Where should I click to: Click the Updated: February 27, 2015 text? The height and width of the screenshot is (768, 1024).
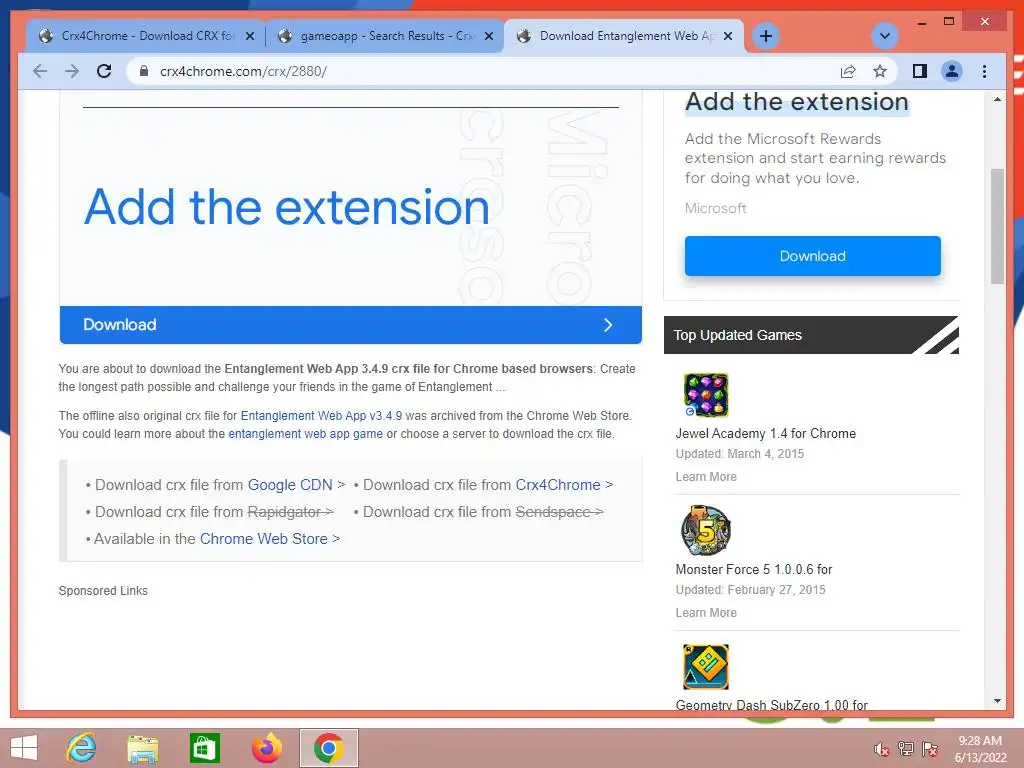[x=750, y=590]
